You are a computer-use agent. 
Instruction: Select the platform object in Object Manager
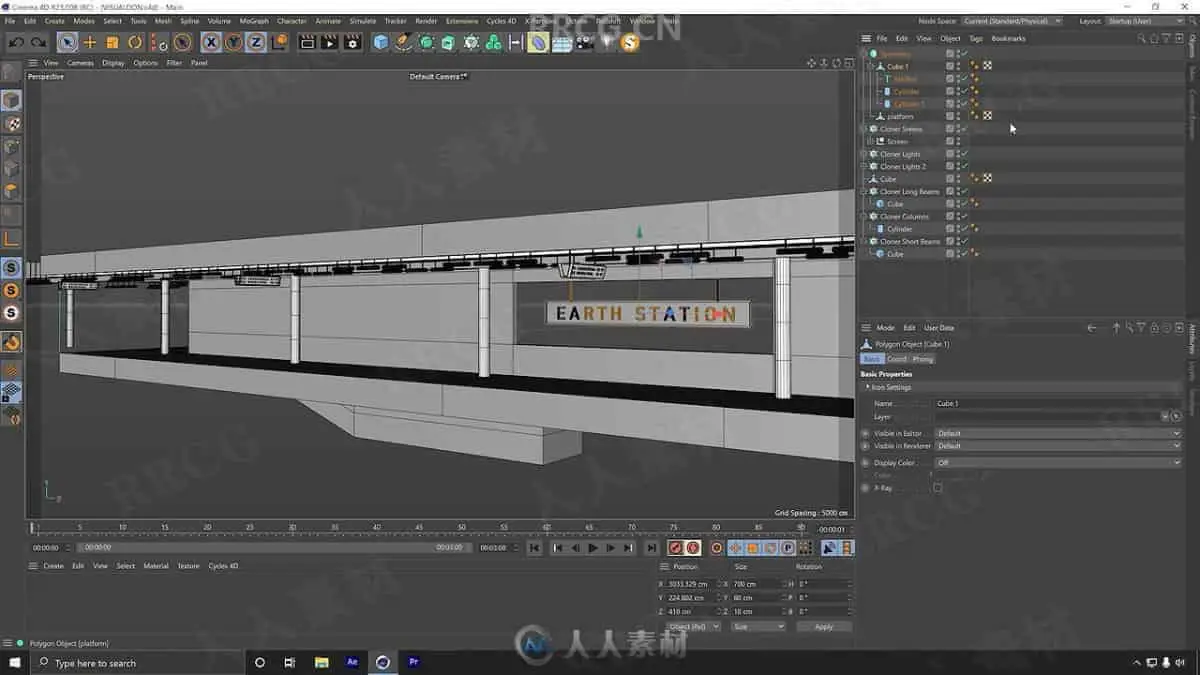[x=900, y=117]
